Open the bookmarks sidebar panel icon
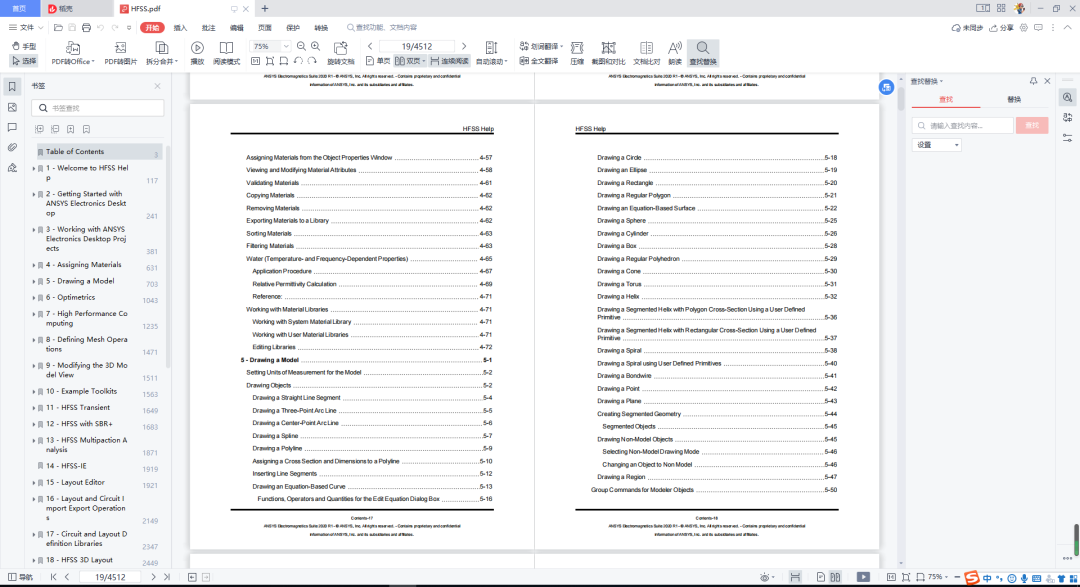 click(12, 87)
